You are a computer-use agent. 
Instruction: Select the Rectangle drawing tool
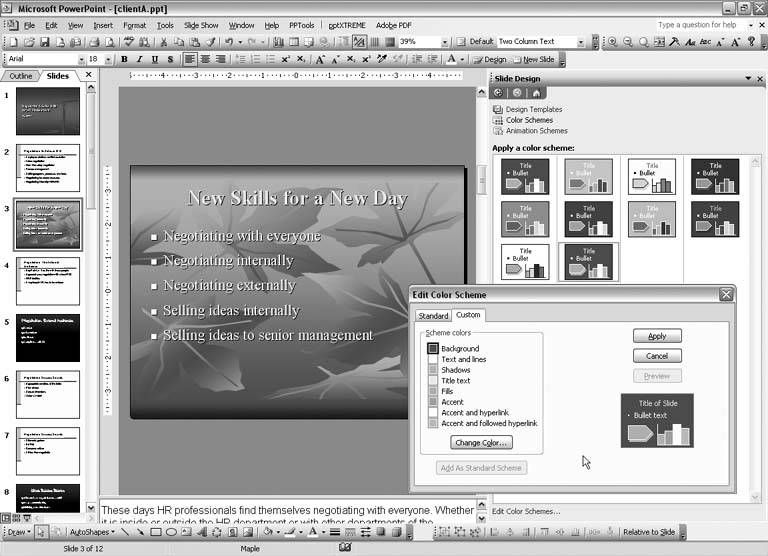coord(155,532)
